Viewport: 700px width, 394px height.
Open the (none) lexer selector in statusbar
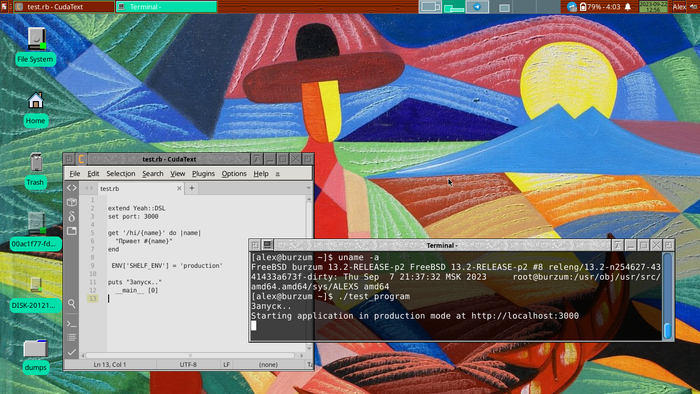click(268, 365)
